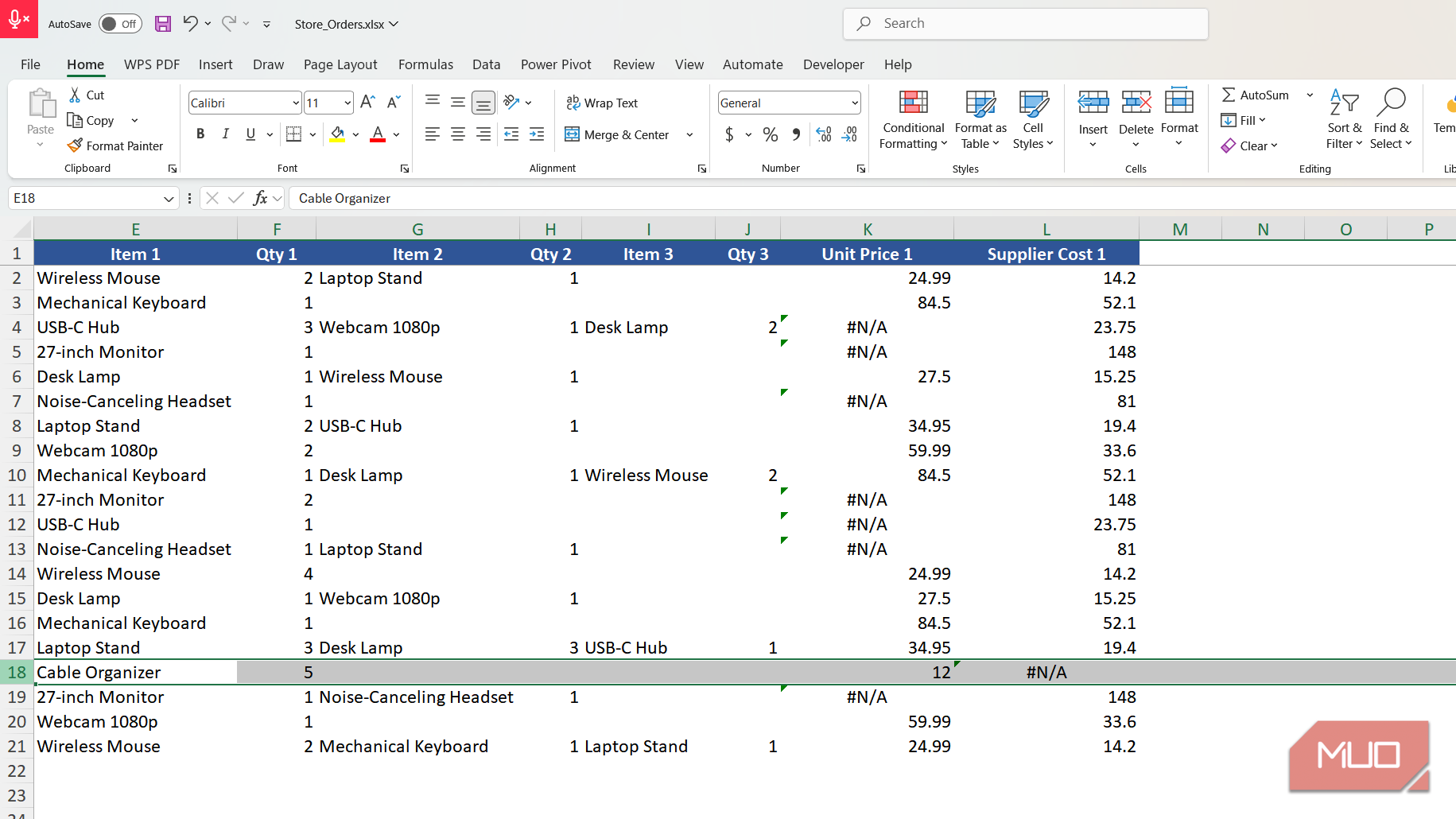This screenshot has height=819, width=1456.
Task: Click the Format cells button
Action: click(x=1179, y=118)
